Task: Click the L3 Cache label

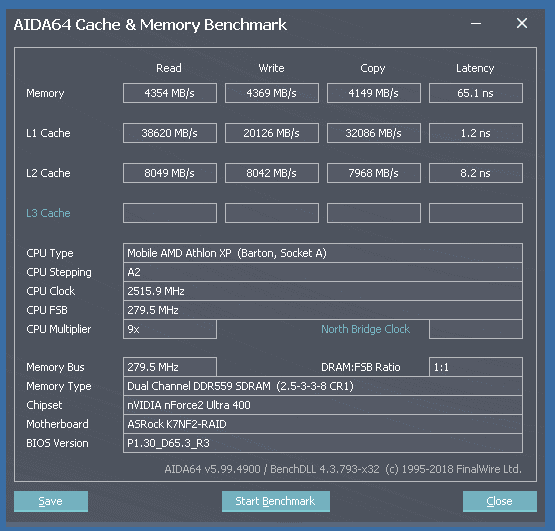Action: 48,213
